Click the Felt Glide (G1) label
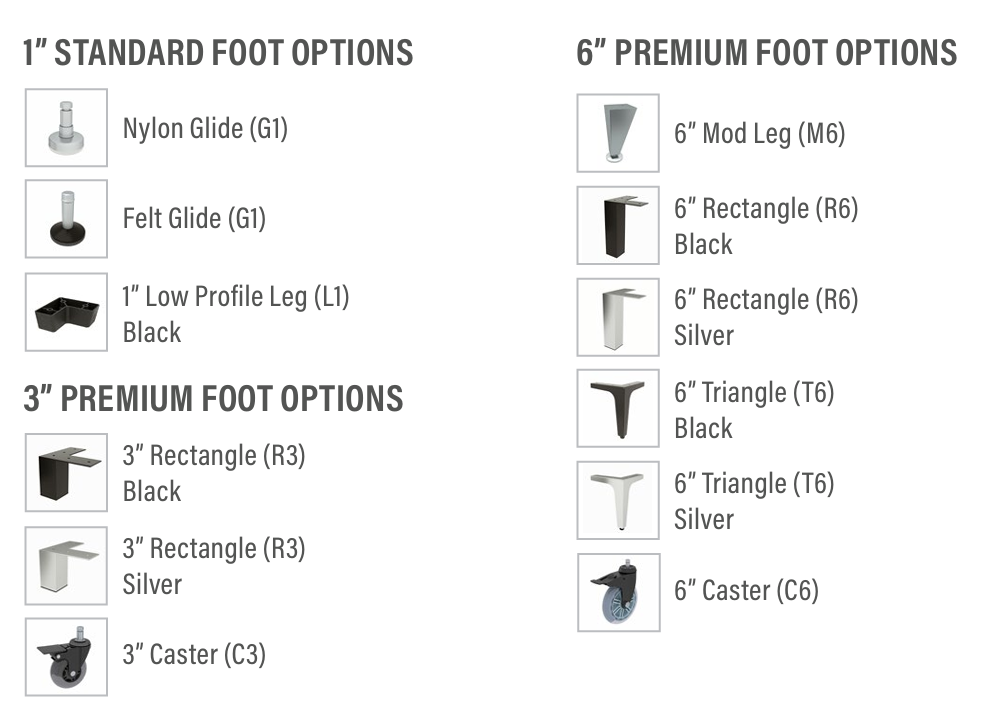The width and height of the screenshot is (995, 717). 194,219
